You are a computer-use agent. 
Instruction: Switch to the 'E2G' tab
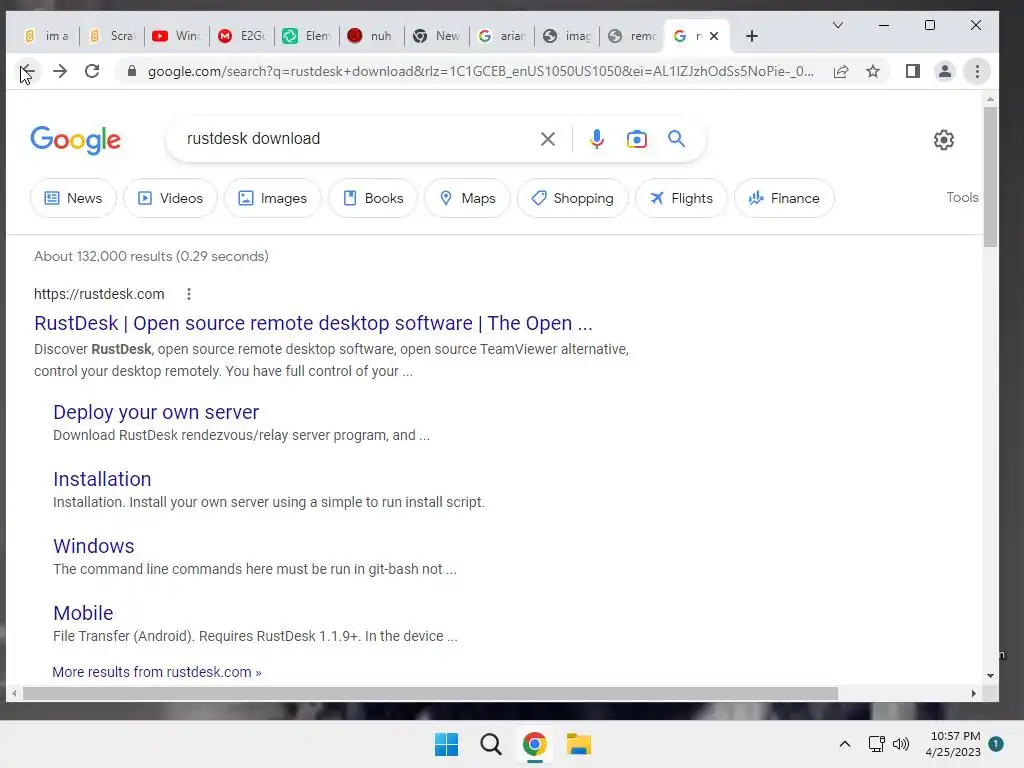[x=242, y=36]
